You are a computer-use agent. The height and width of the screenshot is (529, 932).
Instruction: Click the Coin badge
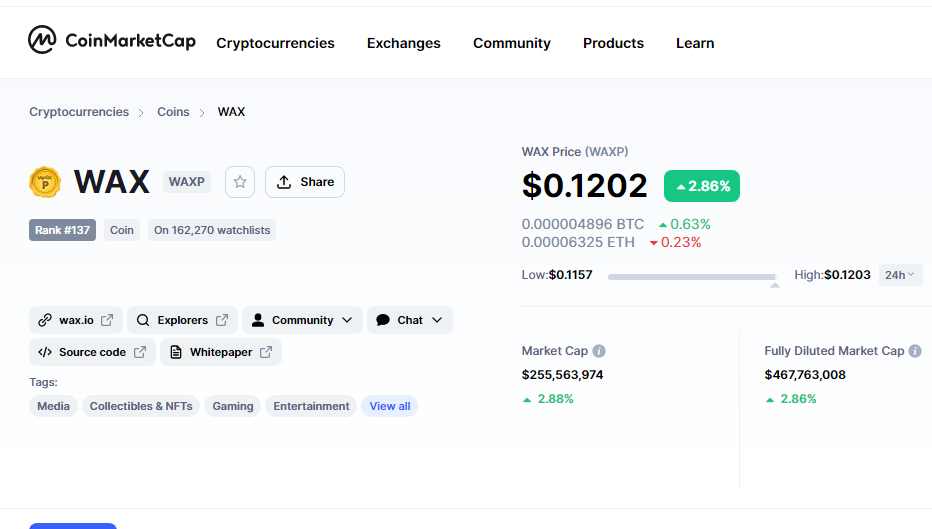point(122,230)
